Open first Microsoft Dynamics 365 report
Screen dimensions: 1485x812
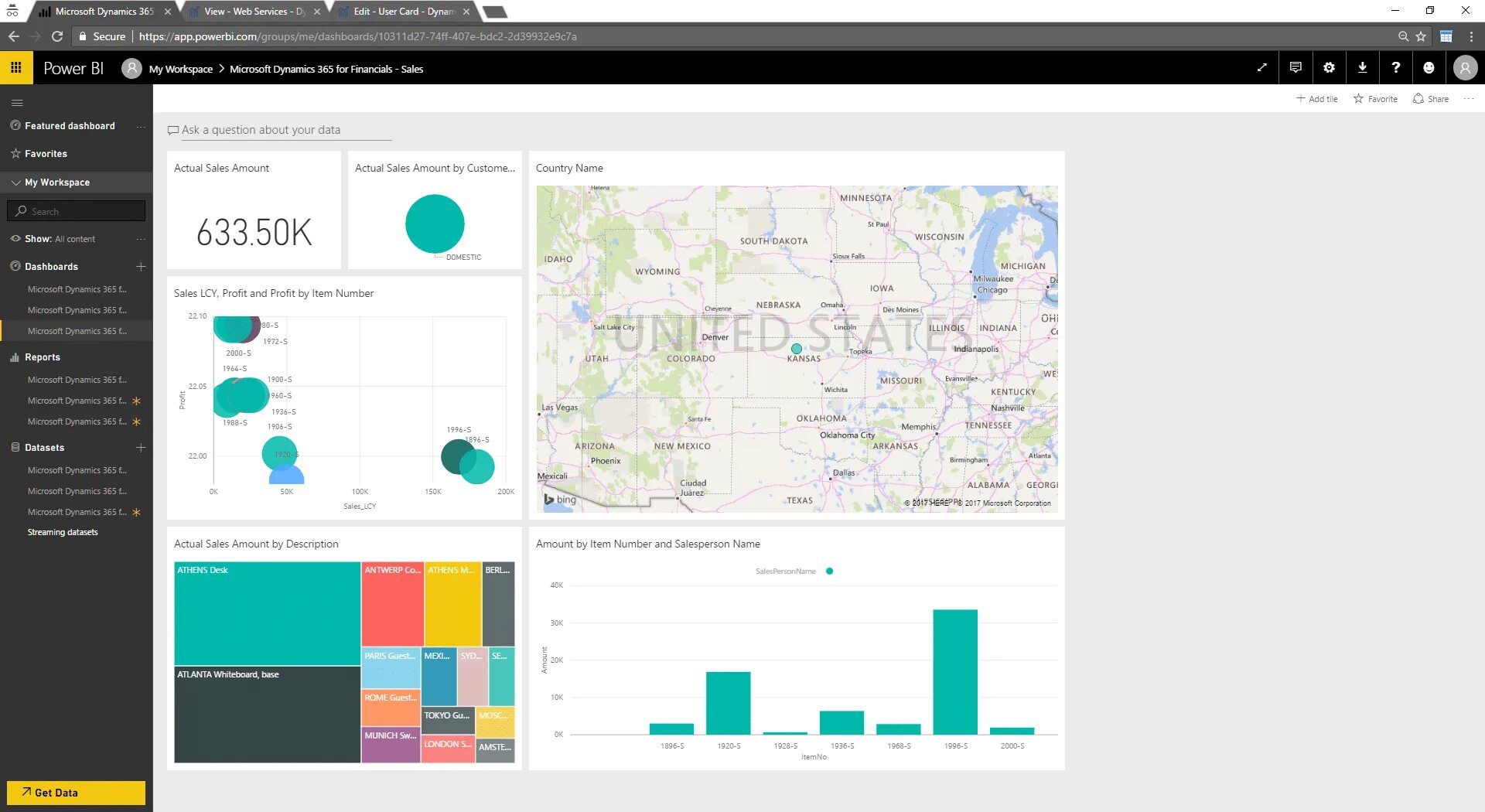coord(77,380)
